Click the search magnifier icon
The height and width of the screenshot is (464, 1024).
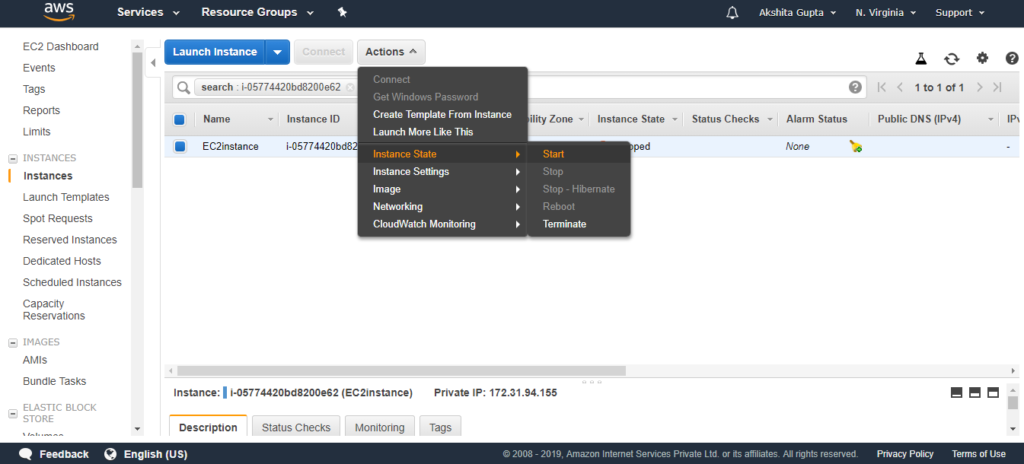pyautogui.click(x=184, y=88)
